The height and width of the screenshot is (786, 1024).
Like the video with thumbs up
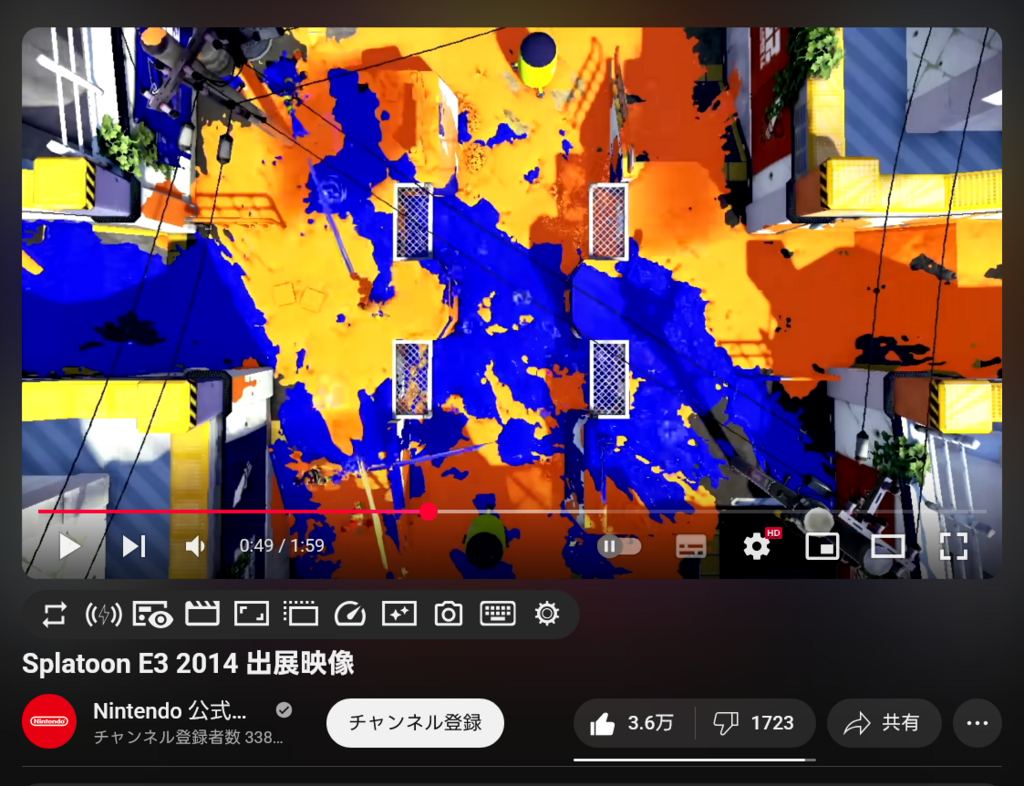633,723
